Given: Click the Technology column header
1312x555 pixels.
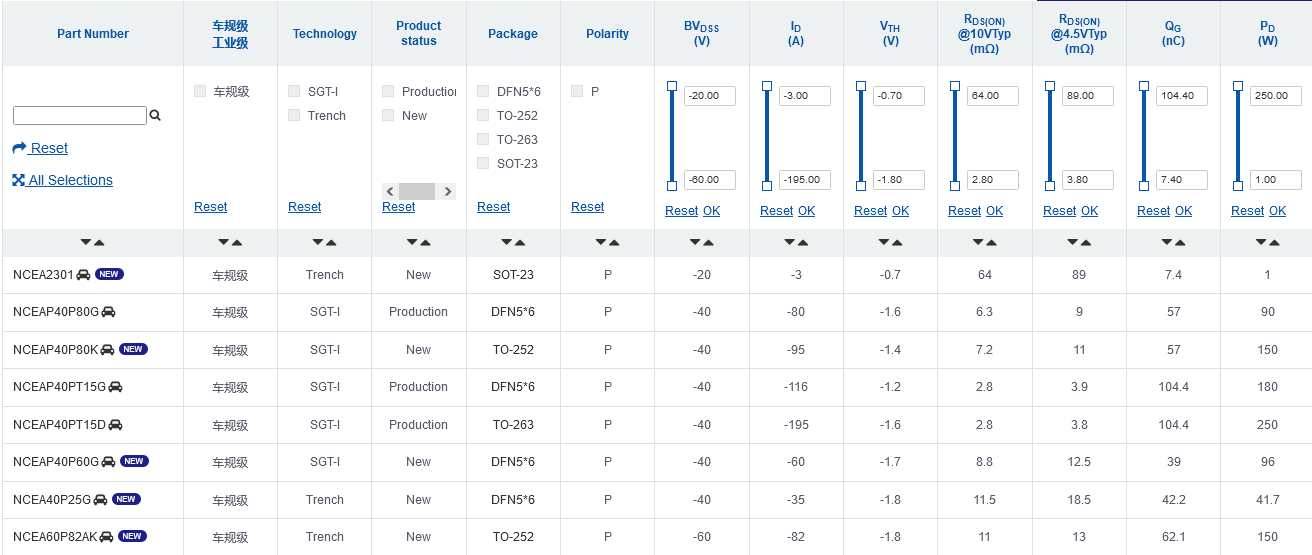Looking at the screenshot, I should pyautogui.click(x=325, y=34).
